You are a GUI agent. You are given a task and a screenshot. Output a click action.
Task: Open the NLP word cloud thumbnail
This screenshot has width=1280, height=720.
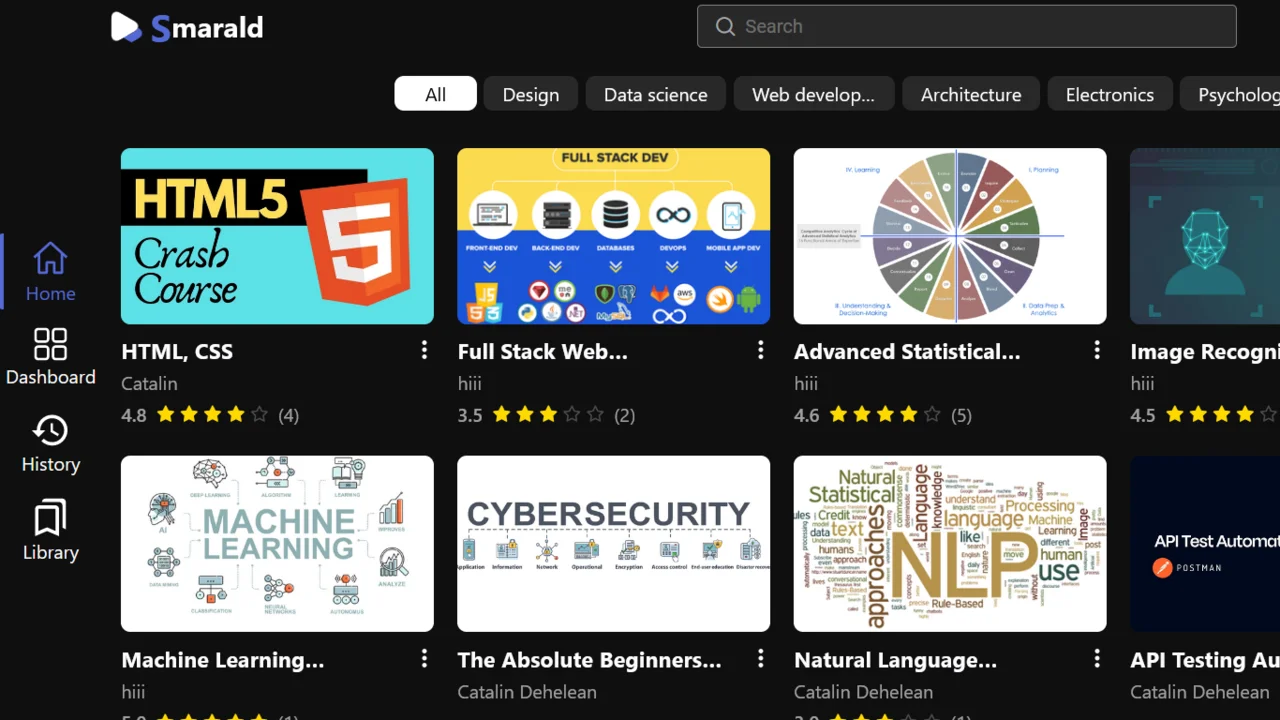(x=950, y=544)
